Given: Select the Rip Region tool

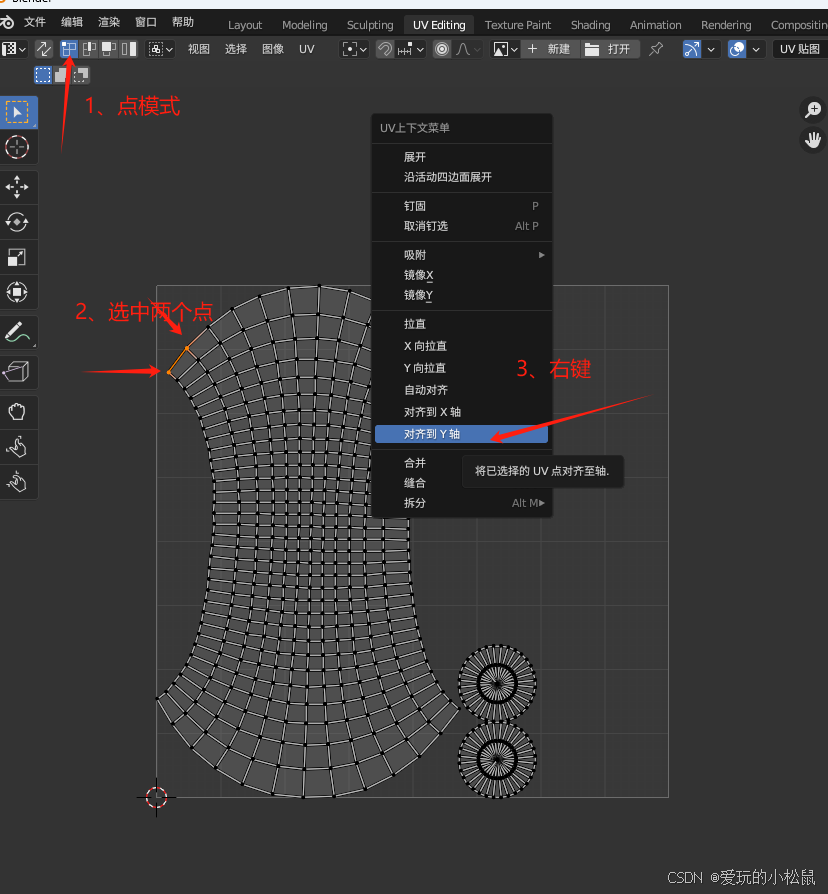Looking at the screenshot, I should click(x=18, y=372).
